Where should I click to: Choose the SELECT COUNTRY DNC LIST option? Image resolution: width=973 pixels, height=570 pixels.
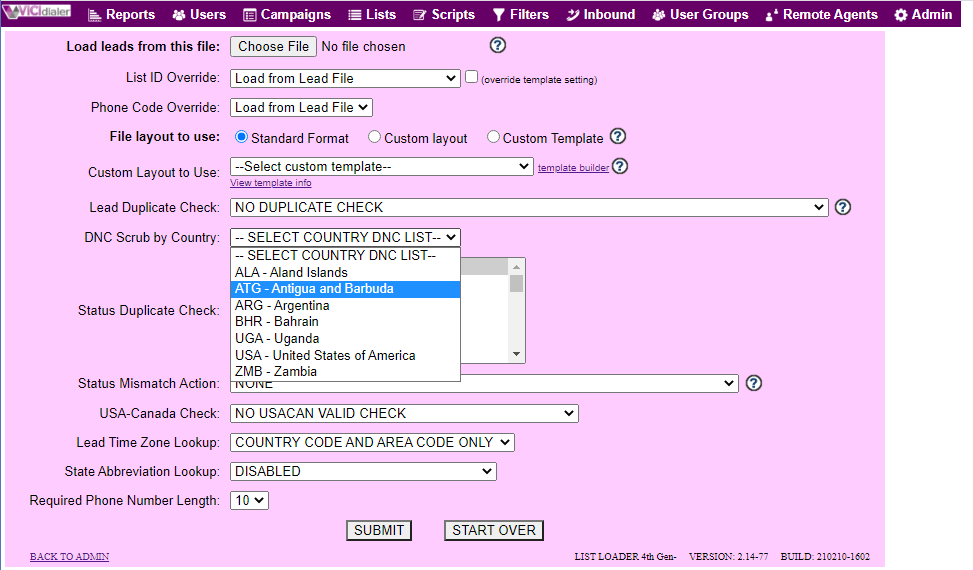[346, 256]
